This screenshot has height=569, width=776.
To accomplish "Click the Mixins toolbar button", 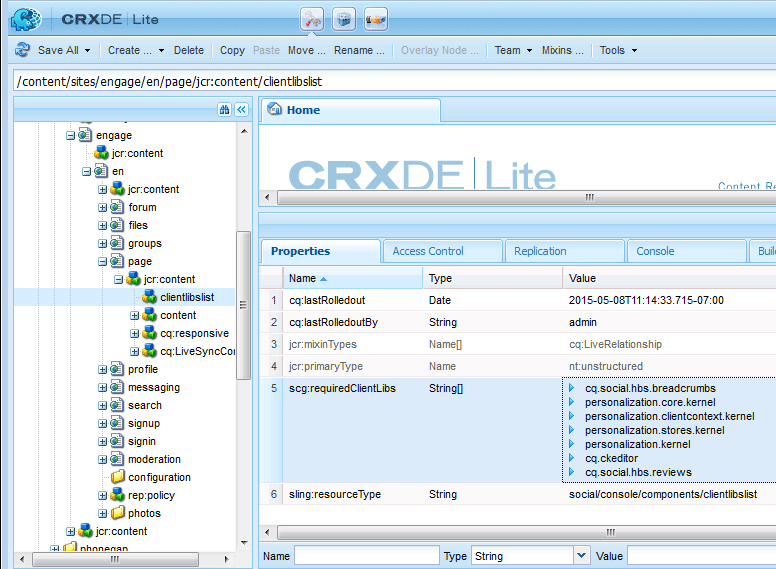I will coord(563,50).
